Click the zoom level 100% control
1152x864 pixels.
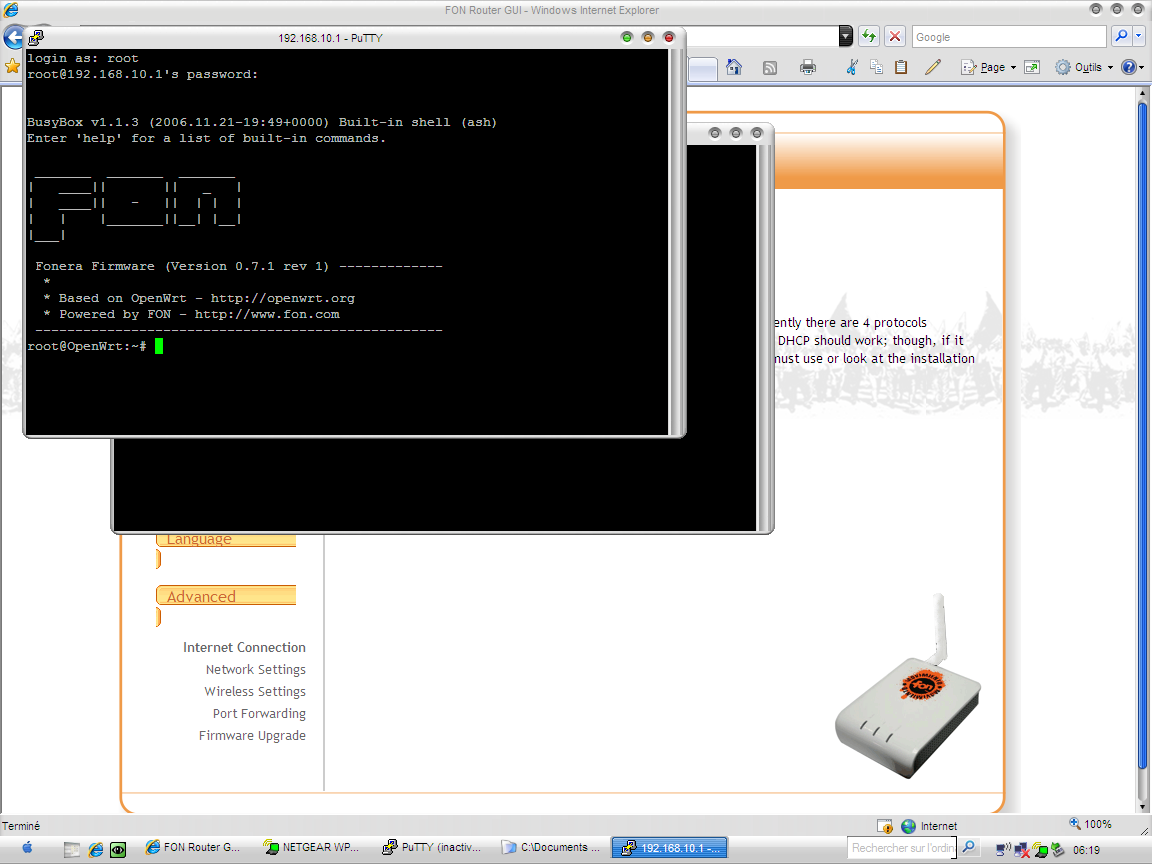point(1090,824)
